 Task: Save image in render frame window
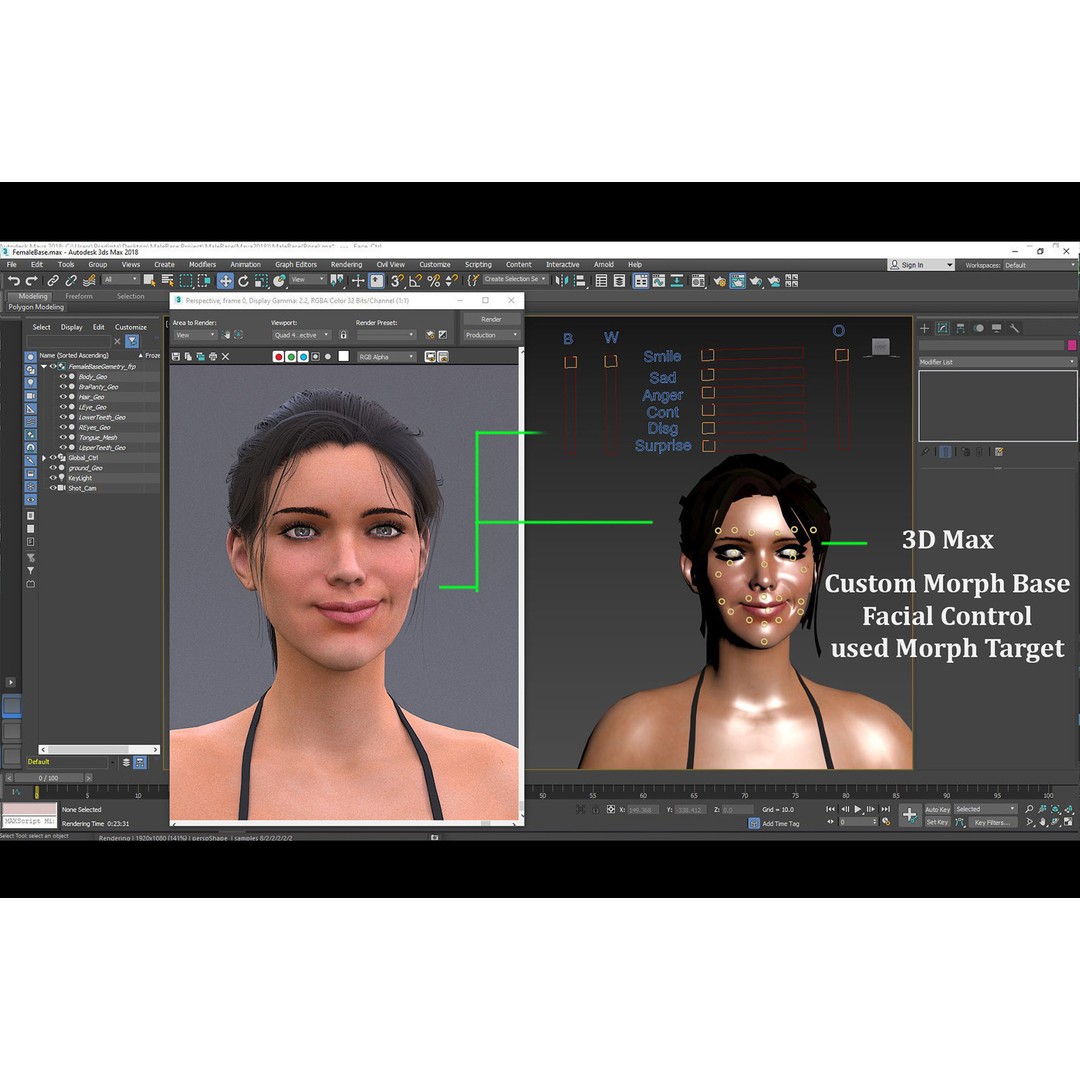(176, 356)
